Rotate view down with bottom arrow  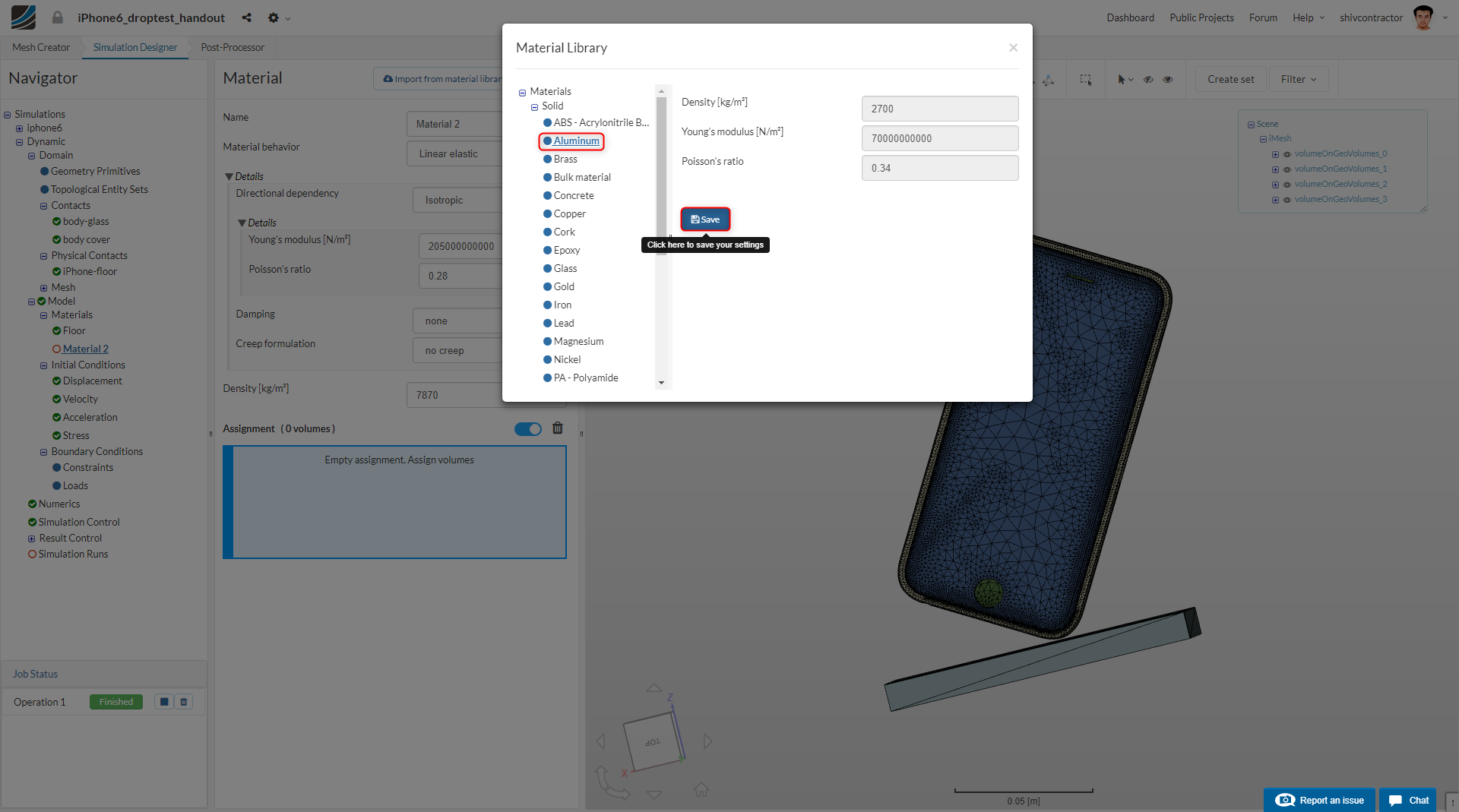point(654,795)
